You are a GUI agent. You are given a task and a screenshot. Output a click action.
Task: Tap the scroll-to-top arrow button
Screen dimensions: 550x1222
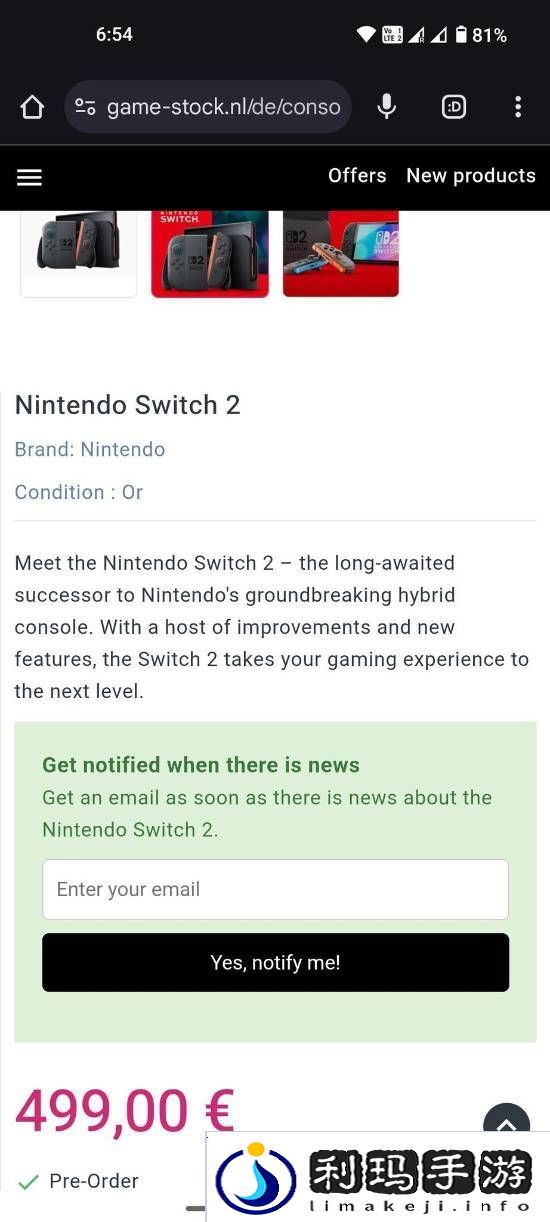pyautogui.click(x=506, y=1124)
